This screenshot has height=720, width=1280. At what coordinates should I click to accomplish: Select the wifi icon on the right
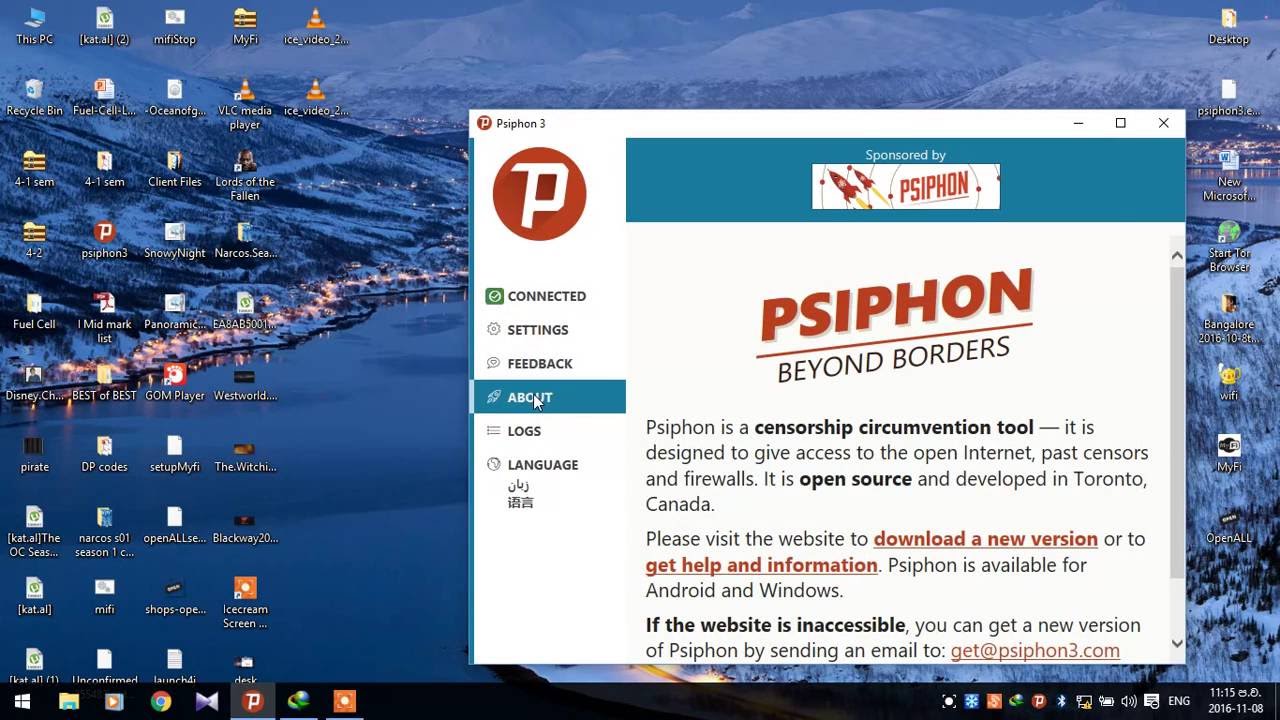(1229, 383)
